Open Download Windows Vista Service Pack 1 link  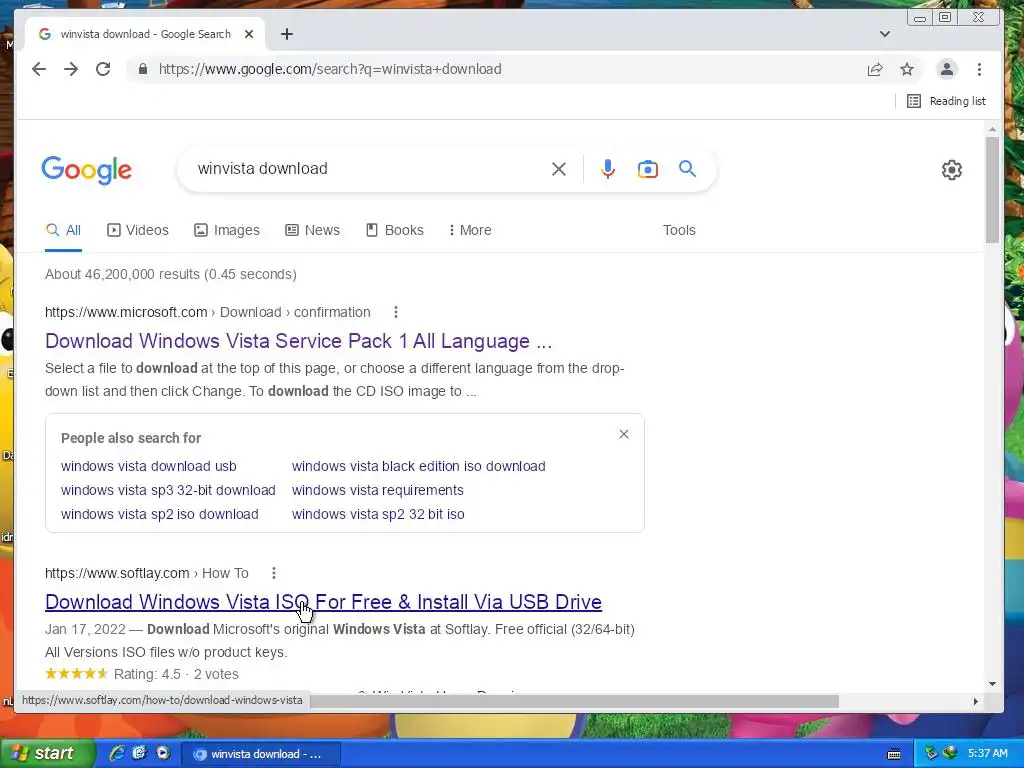[298, 341]
